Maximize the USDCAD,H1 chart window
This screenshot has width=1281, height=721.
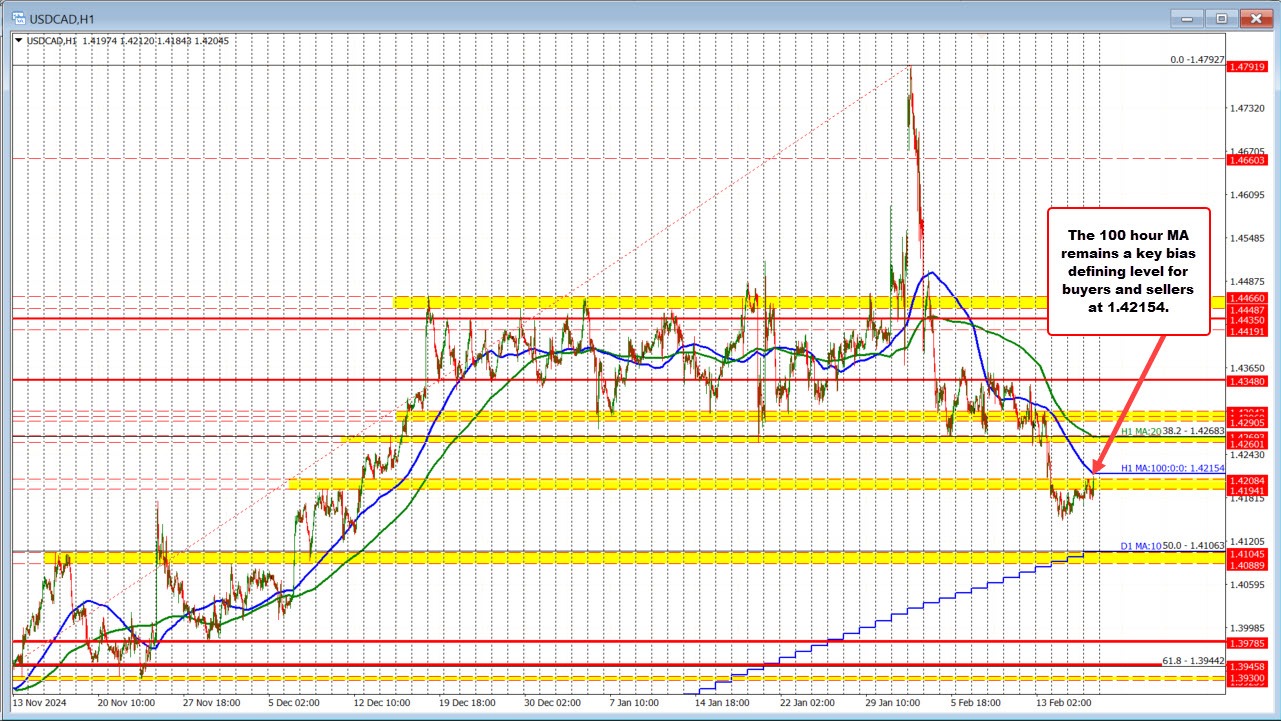pyautogui.click(x=1221, y=17)
